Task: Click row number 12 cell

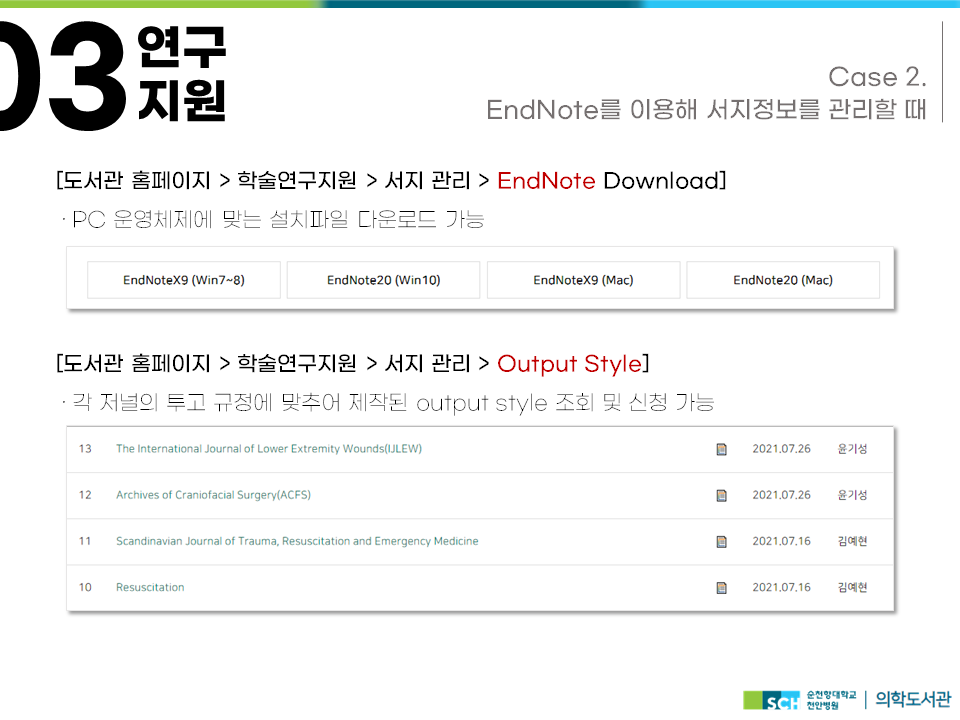Action: pyautogui.click(x=85, y=495)
